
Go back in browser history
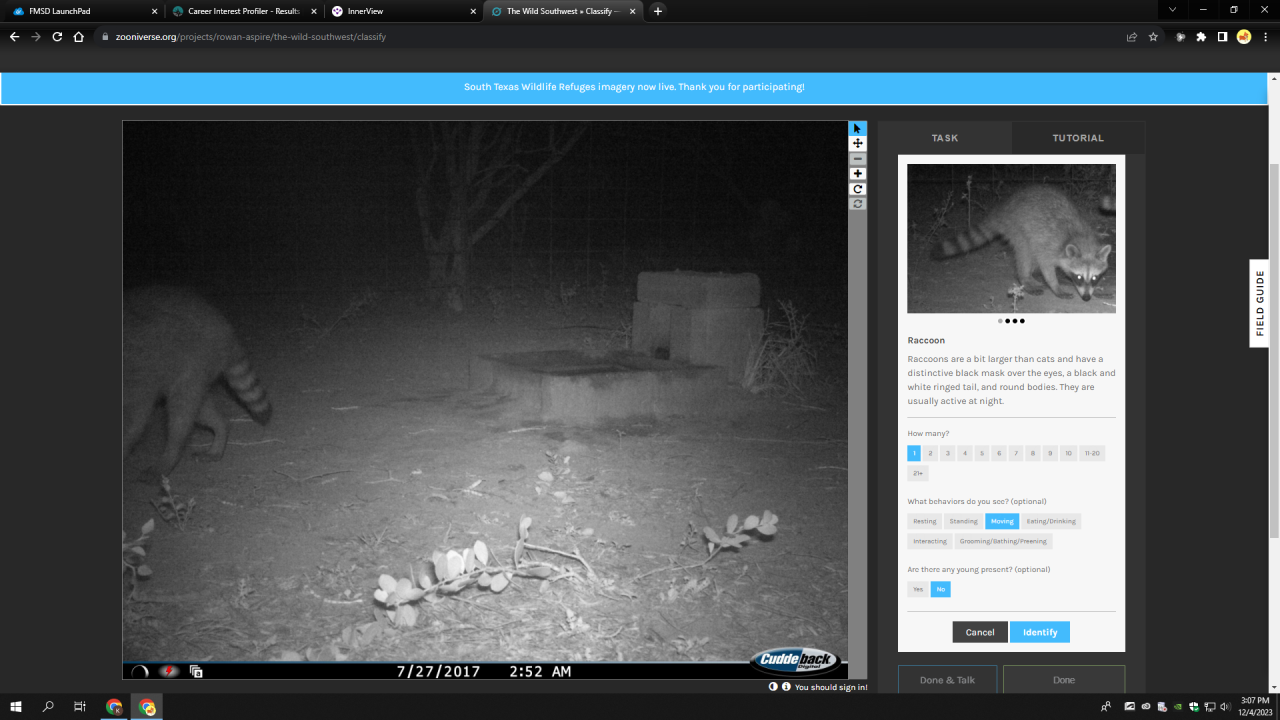pyautogui.click(x=14, y=37)
